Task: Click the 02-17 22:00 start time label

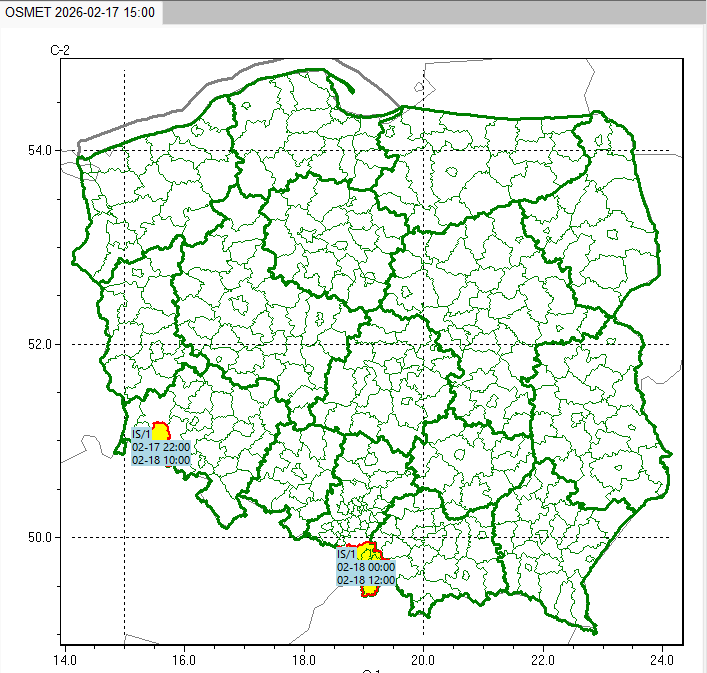Action: click(x=161, y=447)
